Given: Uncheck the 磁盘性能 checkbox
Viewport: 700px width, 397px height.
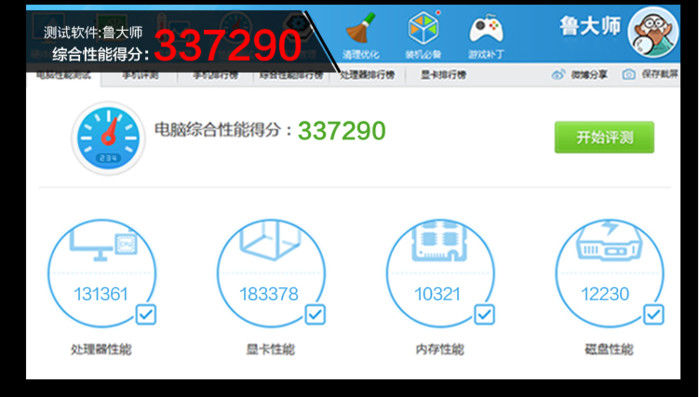Looking at the screenshot, I should (x=654, y=314).
